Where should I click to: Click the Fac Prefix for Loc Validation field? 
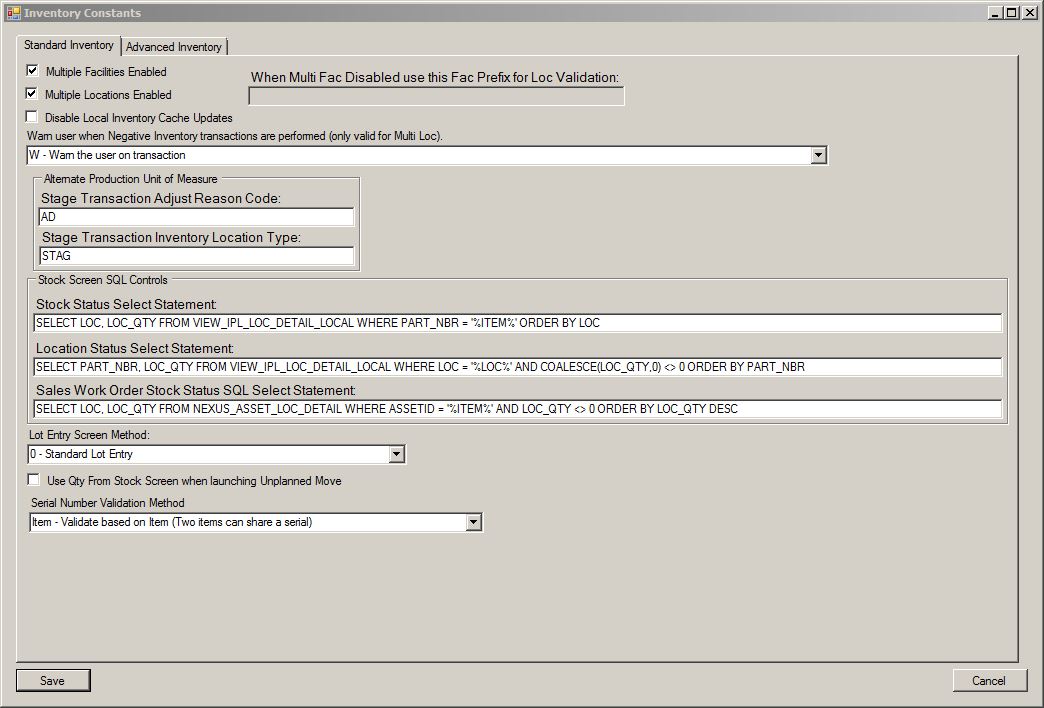click(436, 96)
